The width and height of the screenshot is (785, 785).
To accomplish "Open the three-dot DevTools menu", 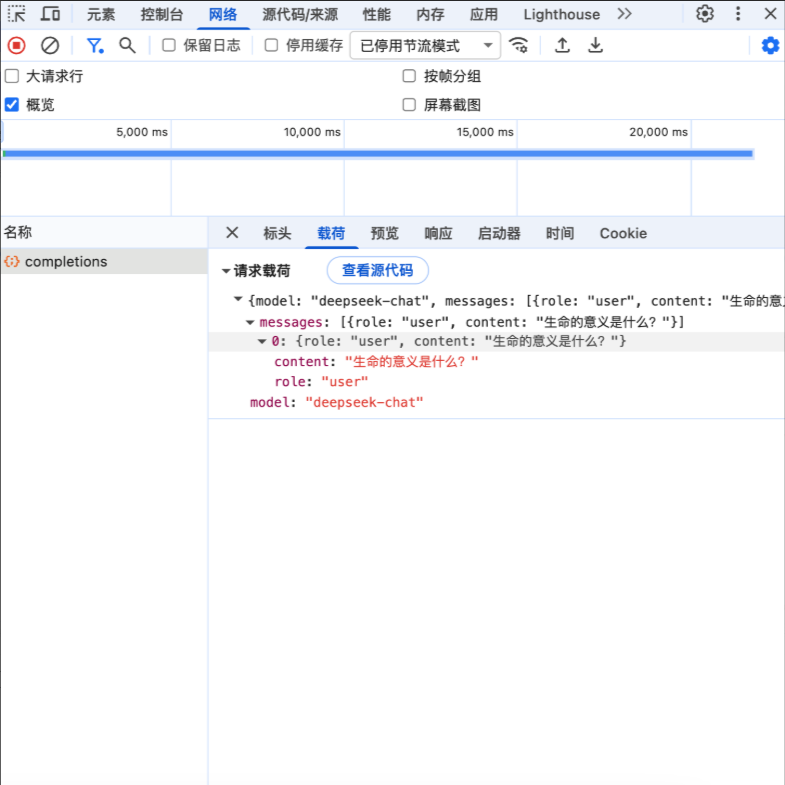I will coord(737,14).
